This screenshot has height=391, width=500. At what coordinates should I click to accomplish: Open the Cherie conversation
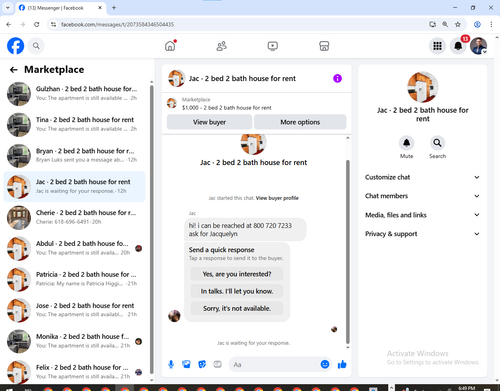pyautogui.click(x=74, y=217)
